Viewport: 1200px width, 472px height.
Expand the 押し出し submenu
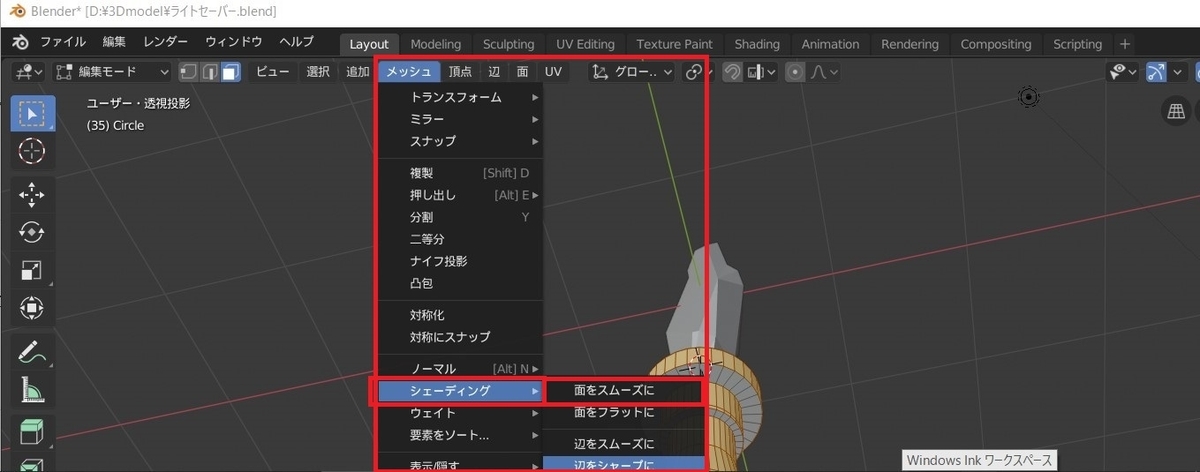pos(460,195)
